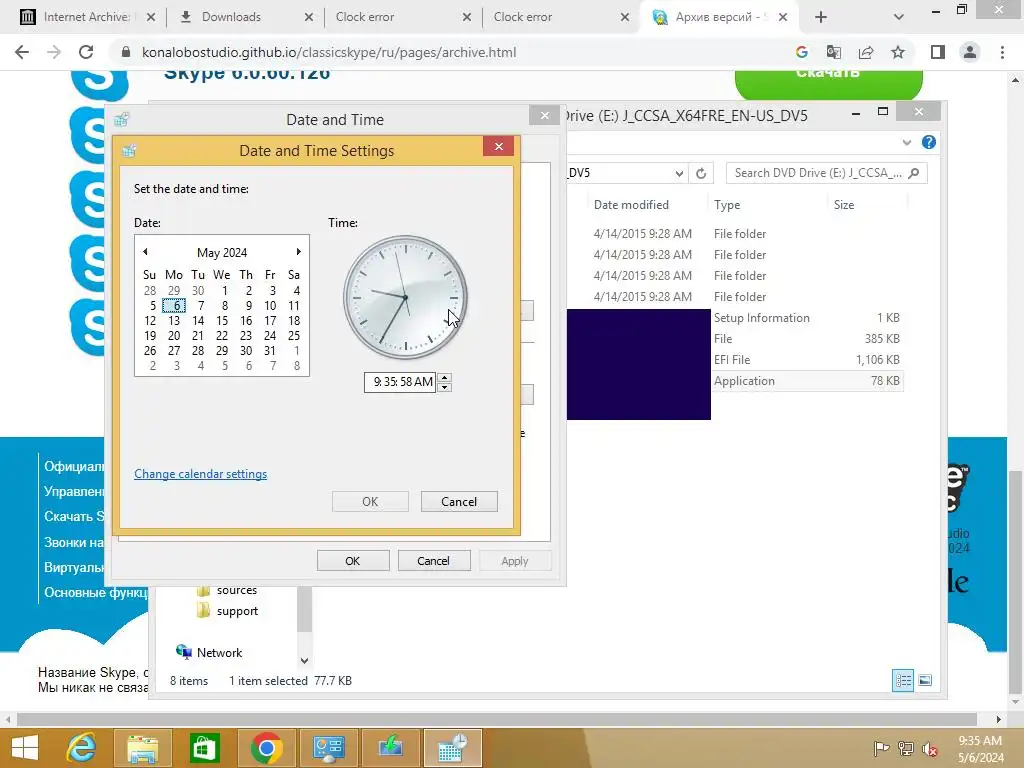Click the address bar URL
The width and height of the screenshot is (1024, 768).
tap(329, 52)
